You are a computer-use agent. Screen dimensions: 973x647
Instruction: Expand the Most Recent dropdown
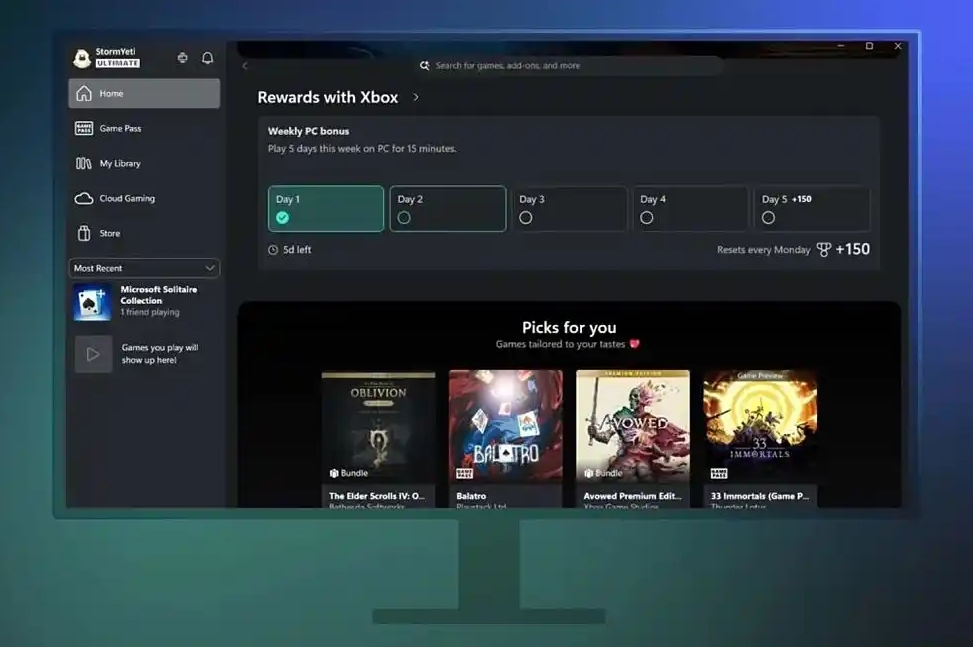pos(144,268)
